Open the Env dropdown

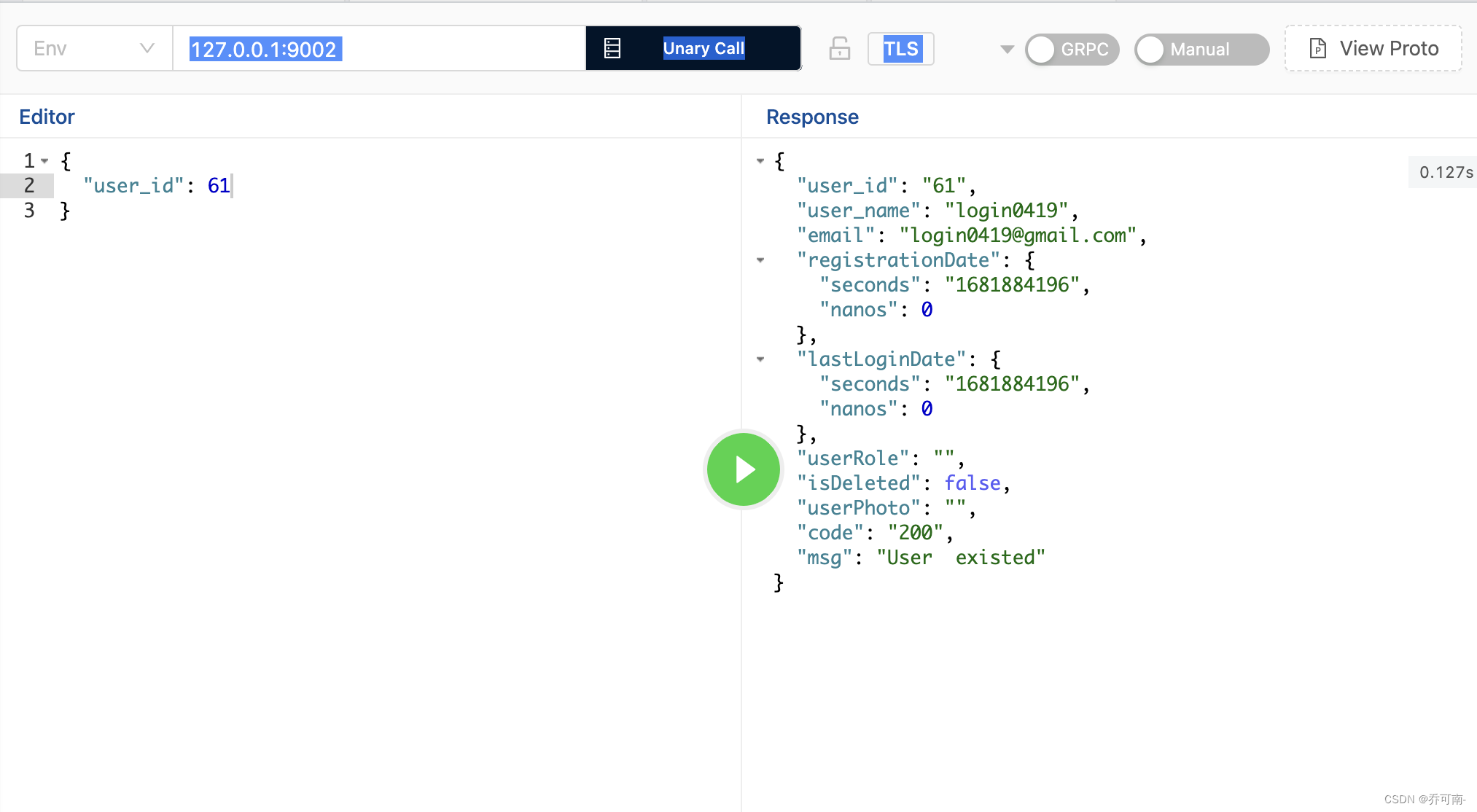94,49
